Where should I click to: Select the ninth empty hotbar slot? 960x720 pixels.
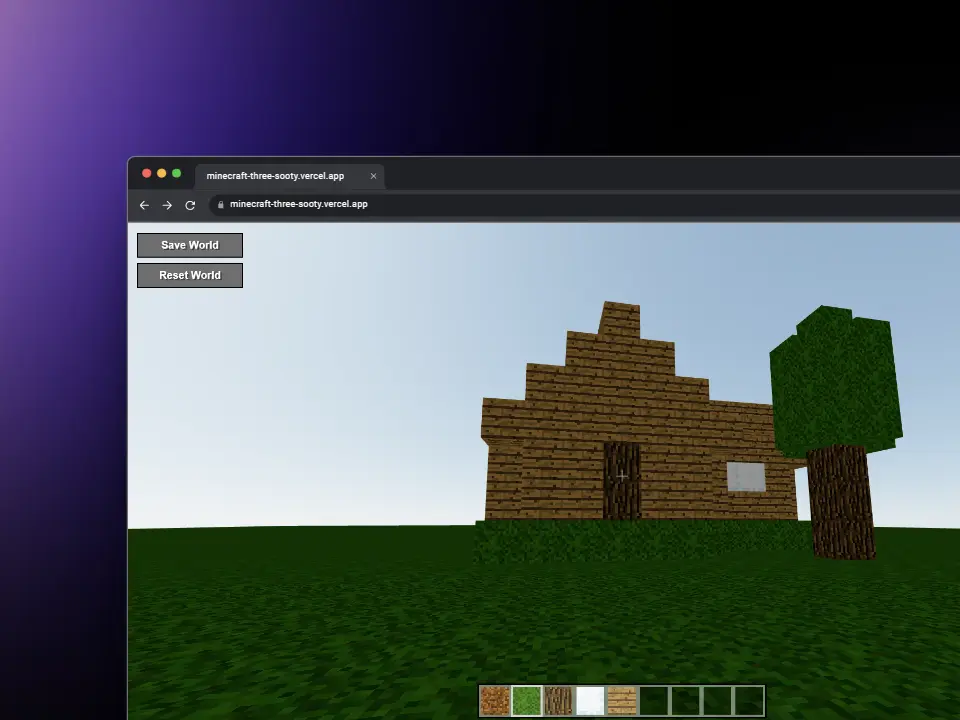(749, 700)
